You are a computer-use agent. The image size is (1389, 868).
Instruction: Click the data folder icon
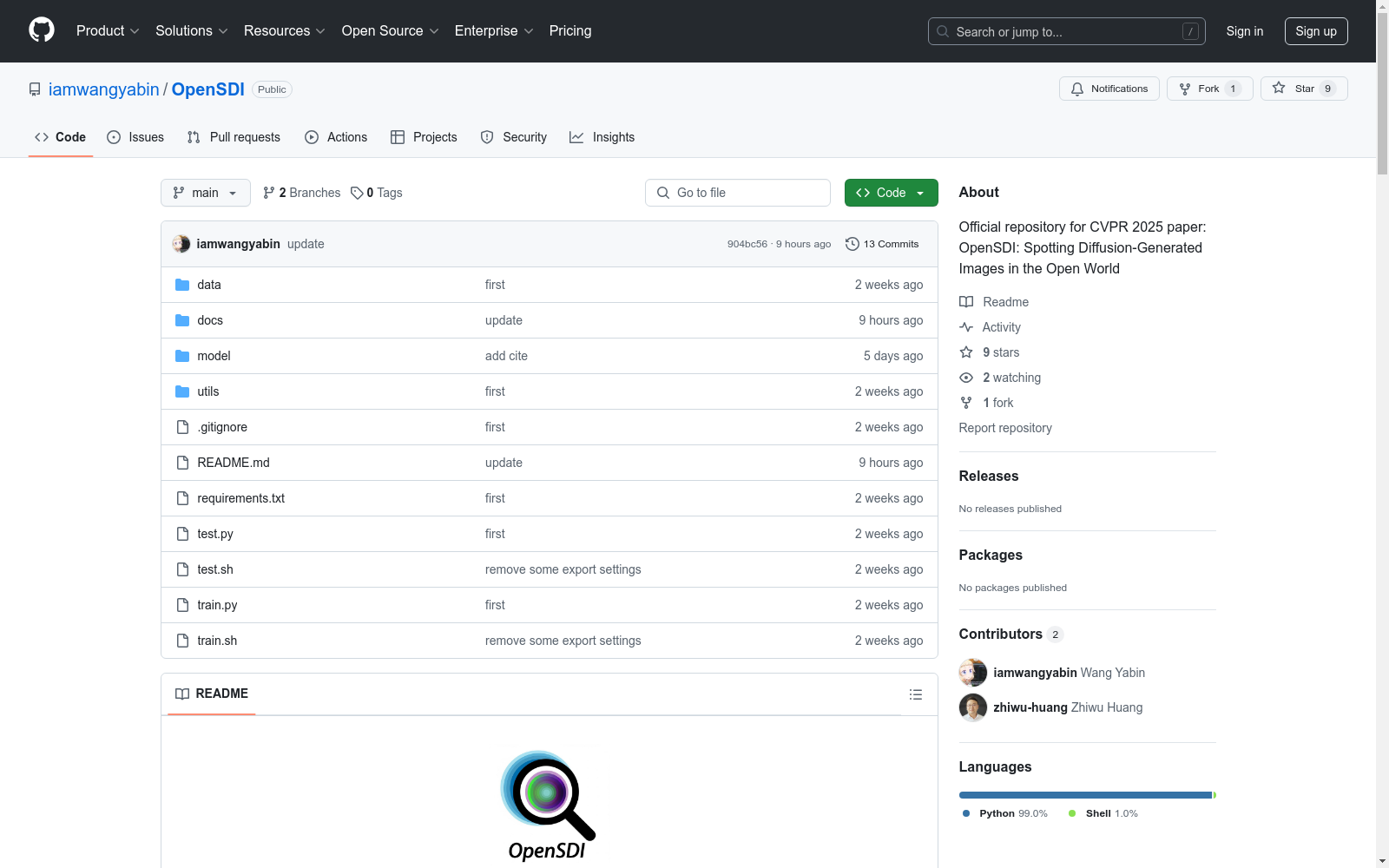pyautogui.click(x=182, y=285)
